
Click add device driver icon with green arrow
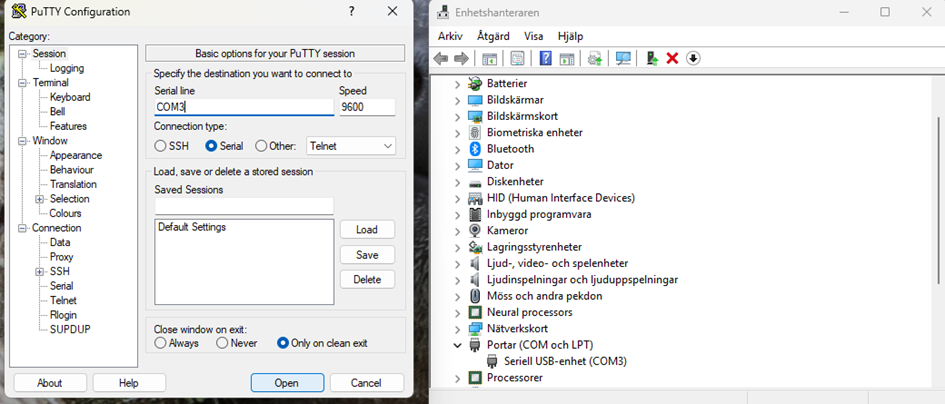tap(651, 58)
